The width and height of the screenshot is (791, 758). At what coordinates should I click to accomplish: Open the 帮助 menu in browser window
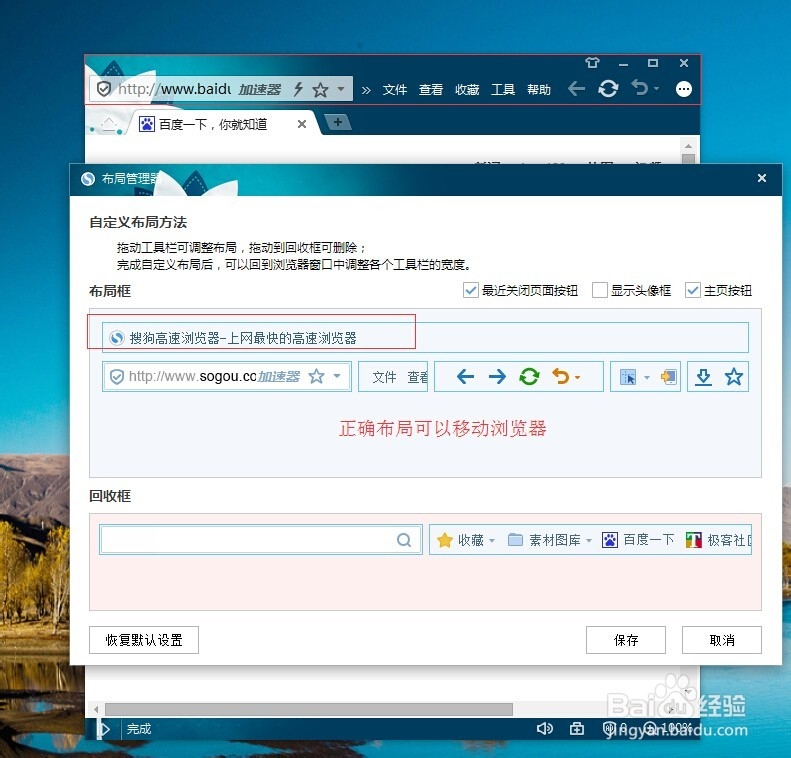(539, 90)
